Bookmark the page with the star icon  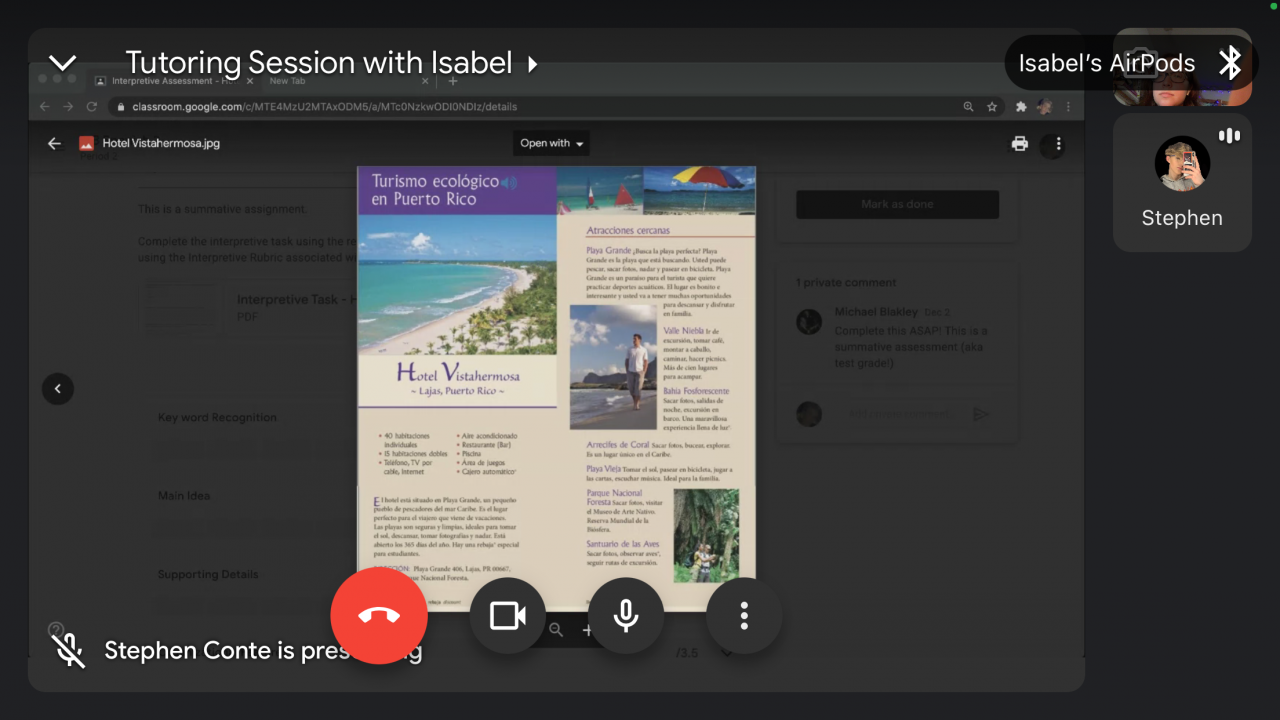click(x=992, y=106)
